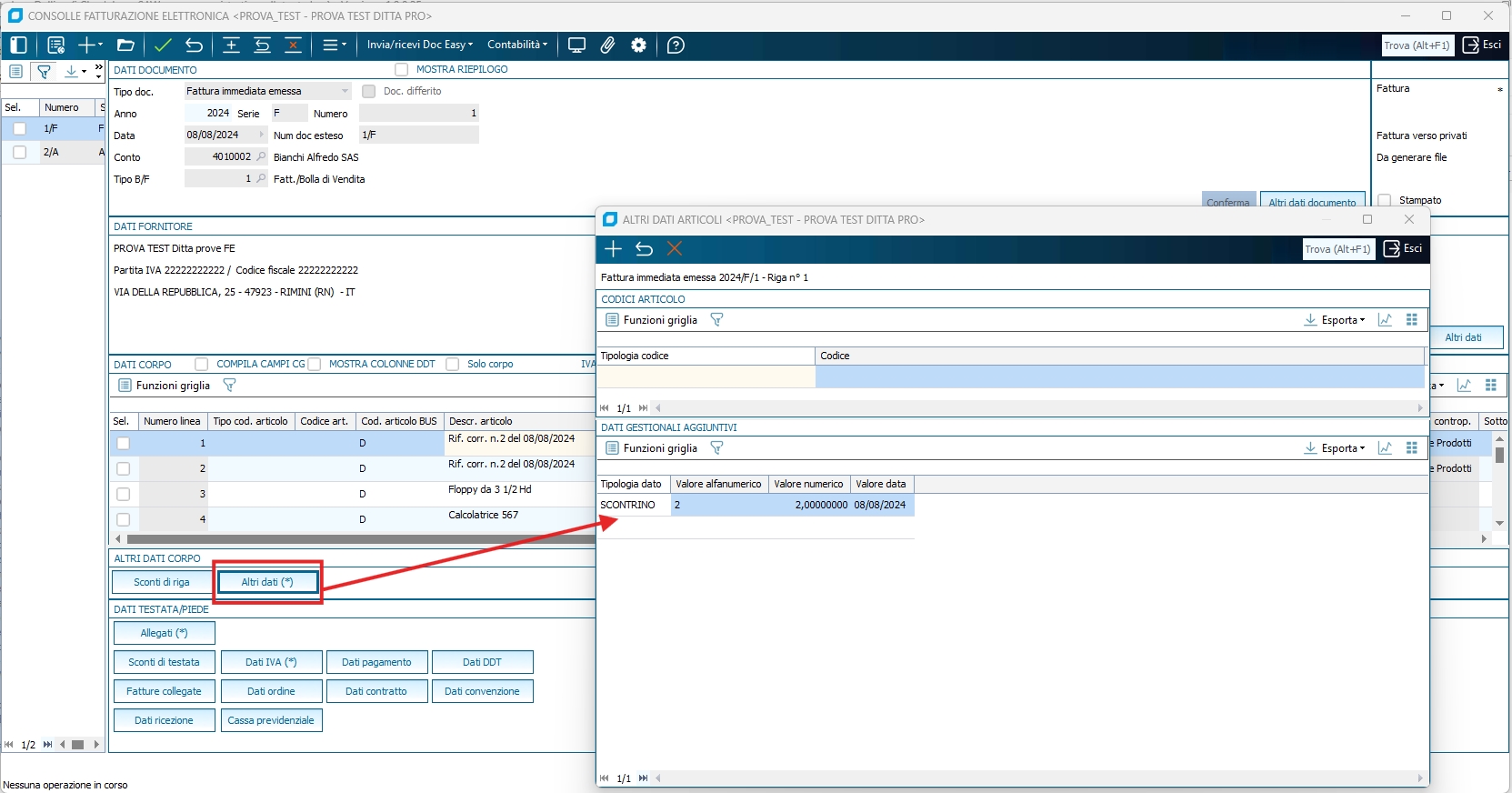Open the Invia/ricevi Doc Easy menu

point(419,45)
